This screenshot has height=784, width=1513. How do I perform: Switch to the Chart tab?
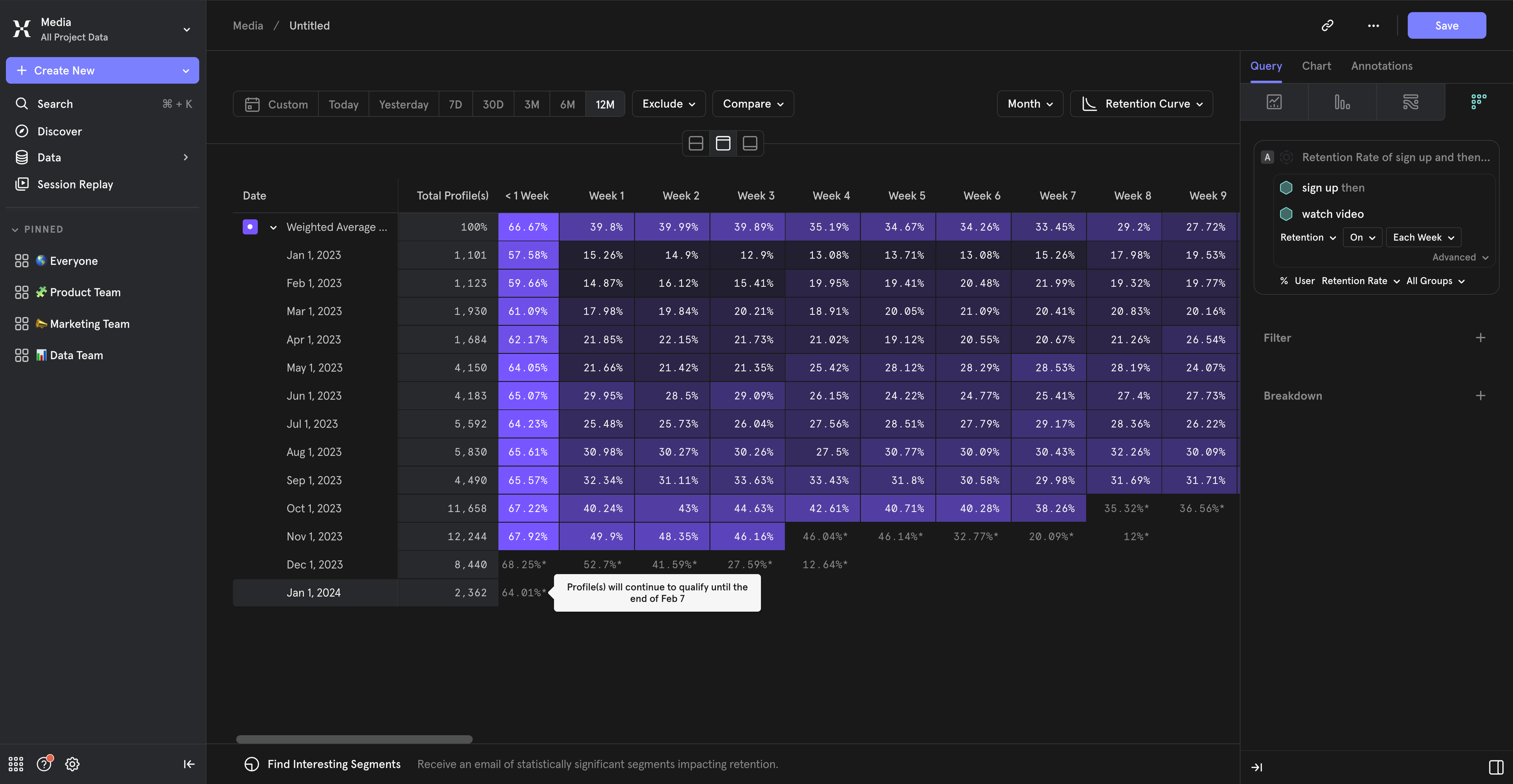1316,66
